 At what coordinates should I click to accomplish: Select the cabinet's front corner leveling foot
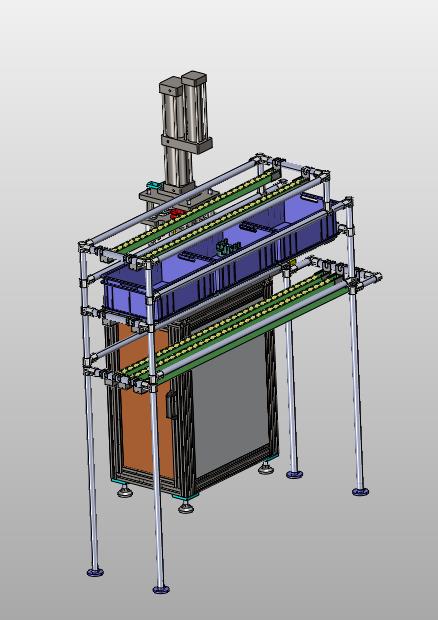click(186, 507)
